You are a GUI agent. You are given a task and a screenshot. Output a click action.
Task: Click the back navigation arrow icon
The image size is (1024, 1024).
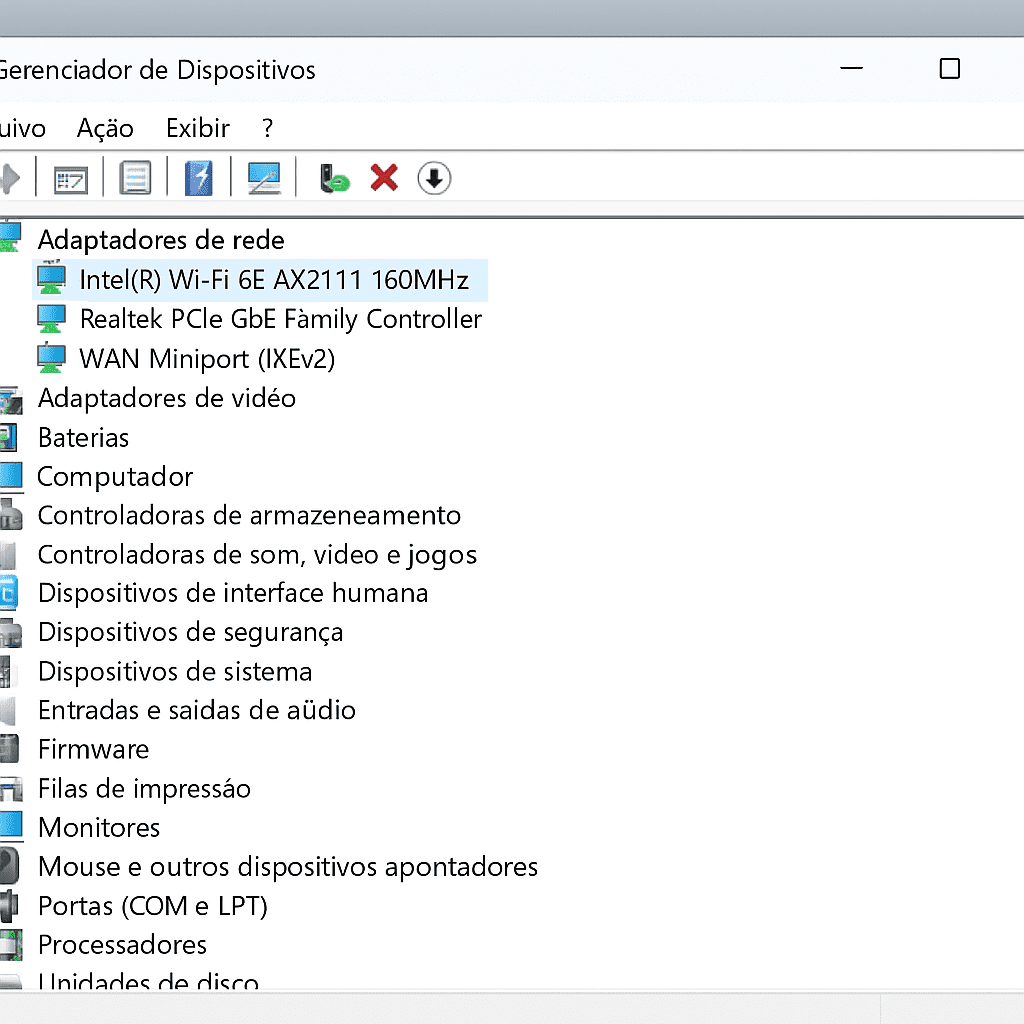[8, 177]
